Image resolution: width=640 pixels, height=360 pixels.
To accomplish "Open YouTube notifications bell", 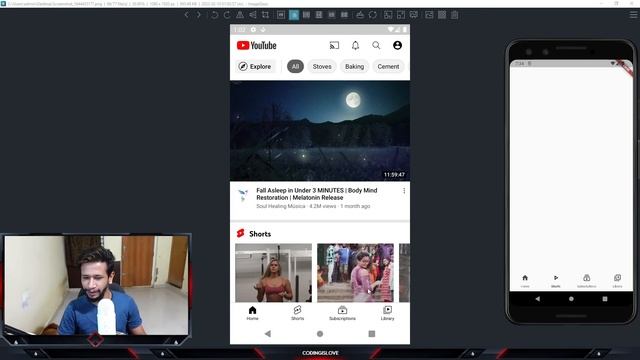I will (x=356, y=45).
